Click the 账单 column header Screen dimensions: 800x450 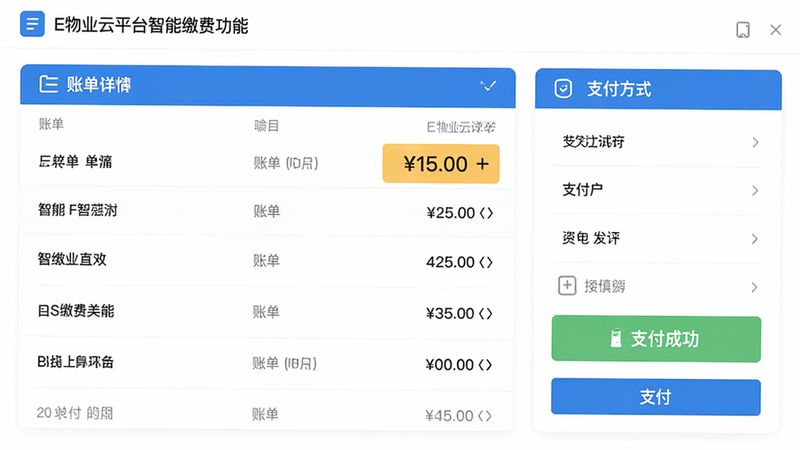[x=51, y=124]
